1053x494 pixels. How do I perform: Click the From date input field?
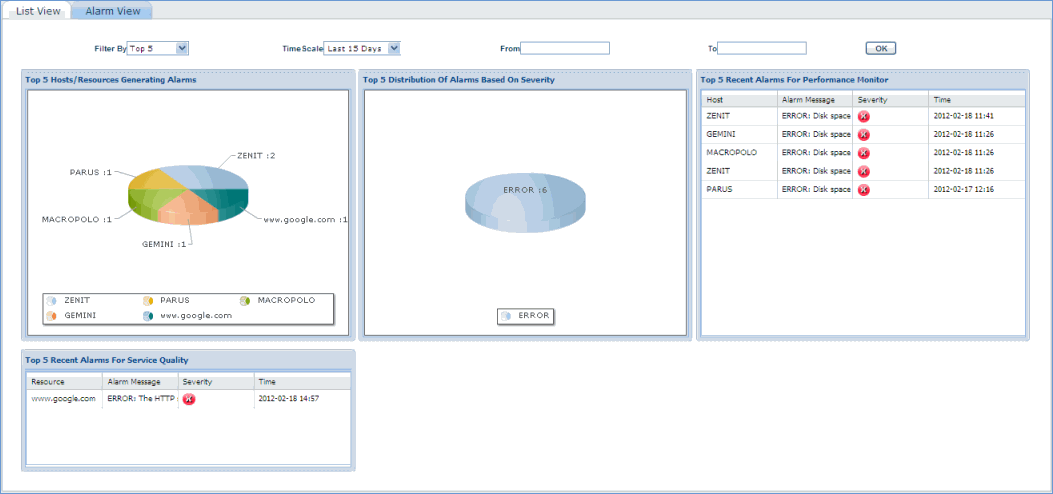point(565,48)
